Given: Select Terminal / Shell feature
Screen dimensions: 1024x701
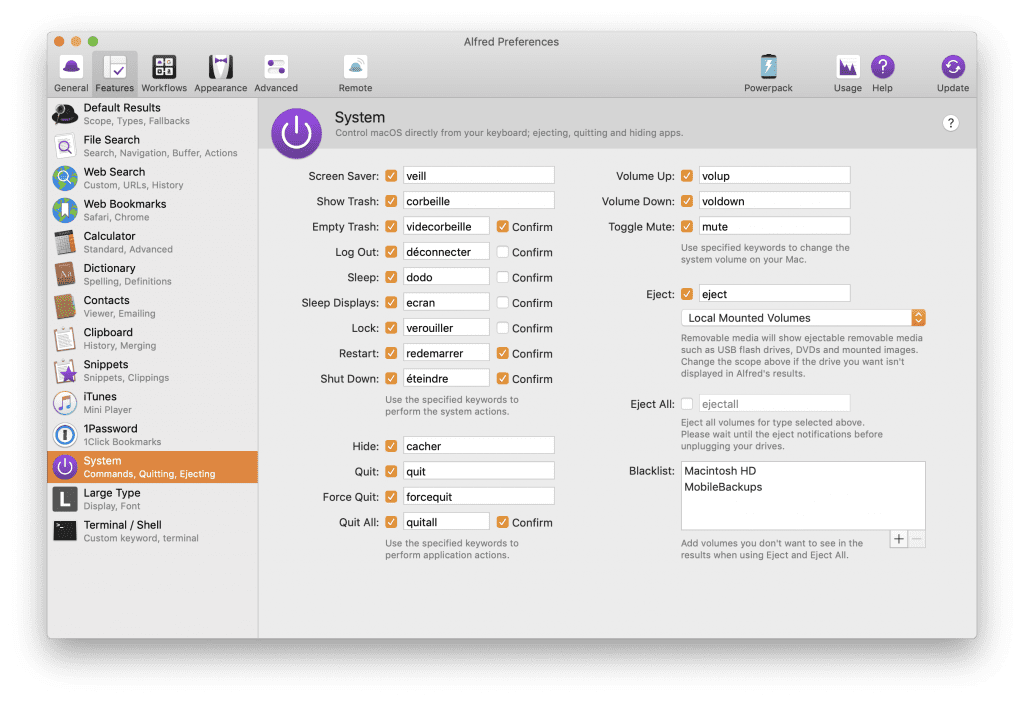Looking at the screenshot, I should tap(153, 530).
